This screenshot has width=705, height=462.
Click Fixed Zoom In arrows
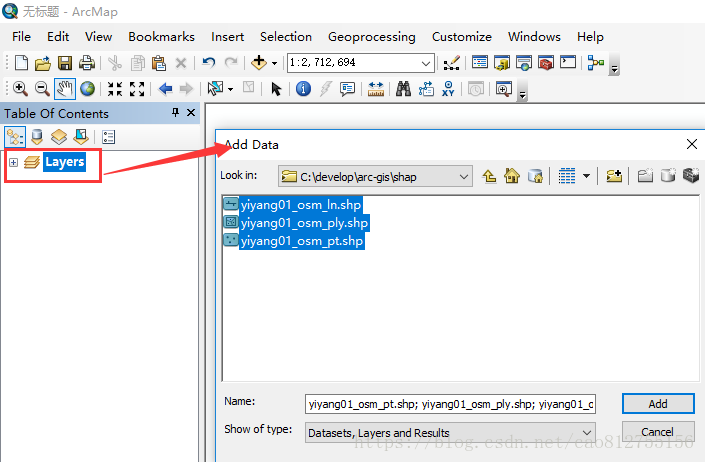[x=115, y=89]
